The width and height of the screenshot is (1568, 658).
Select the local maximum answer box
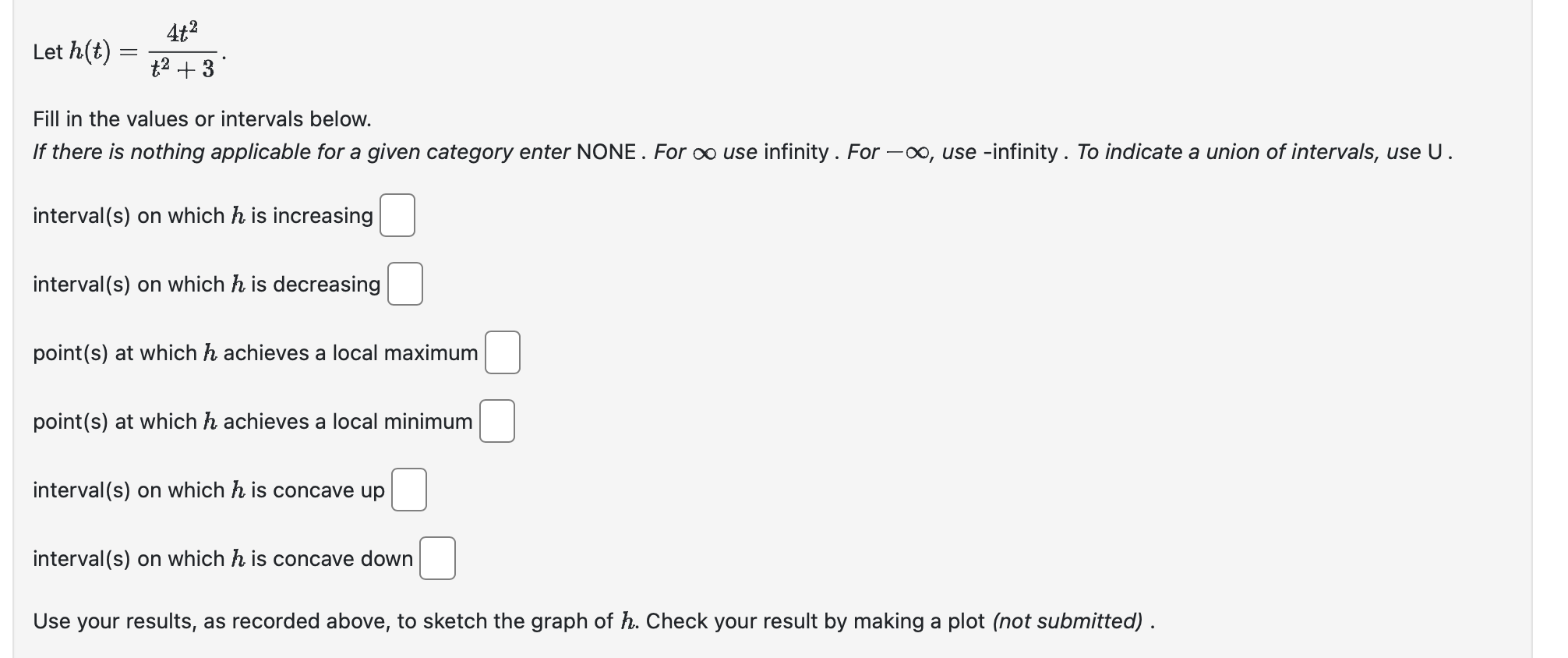click(x=502, y=352)
